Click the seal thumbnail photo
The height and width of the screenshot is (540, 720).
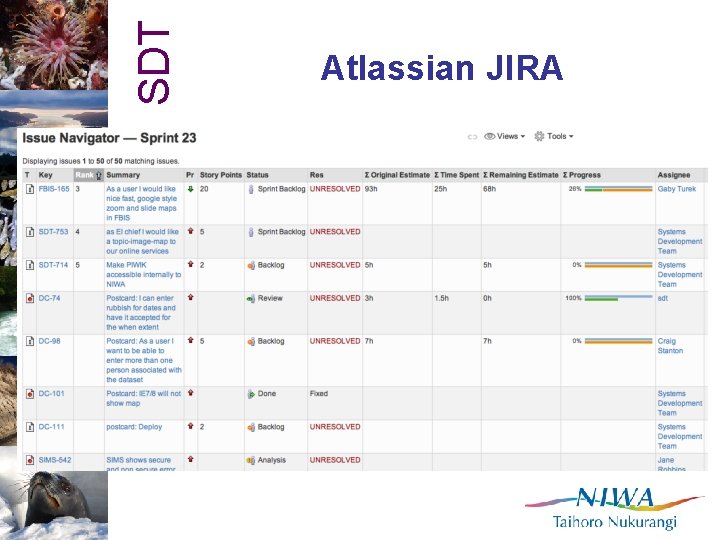(54, 505)
